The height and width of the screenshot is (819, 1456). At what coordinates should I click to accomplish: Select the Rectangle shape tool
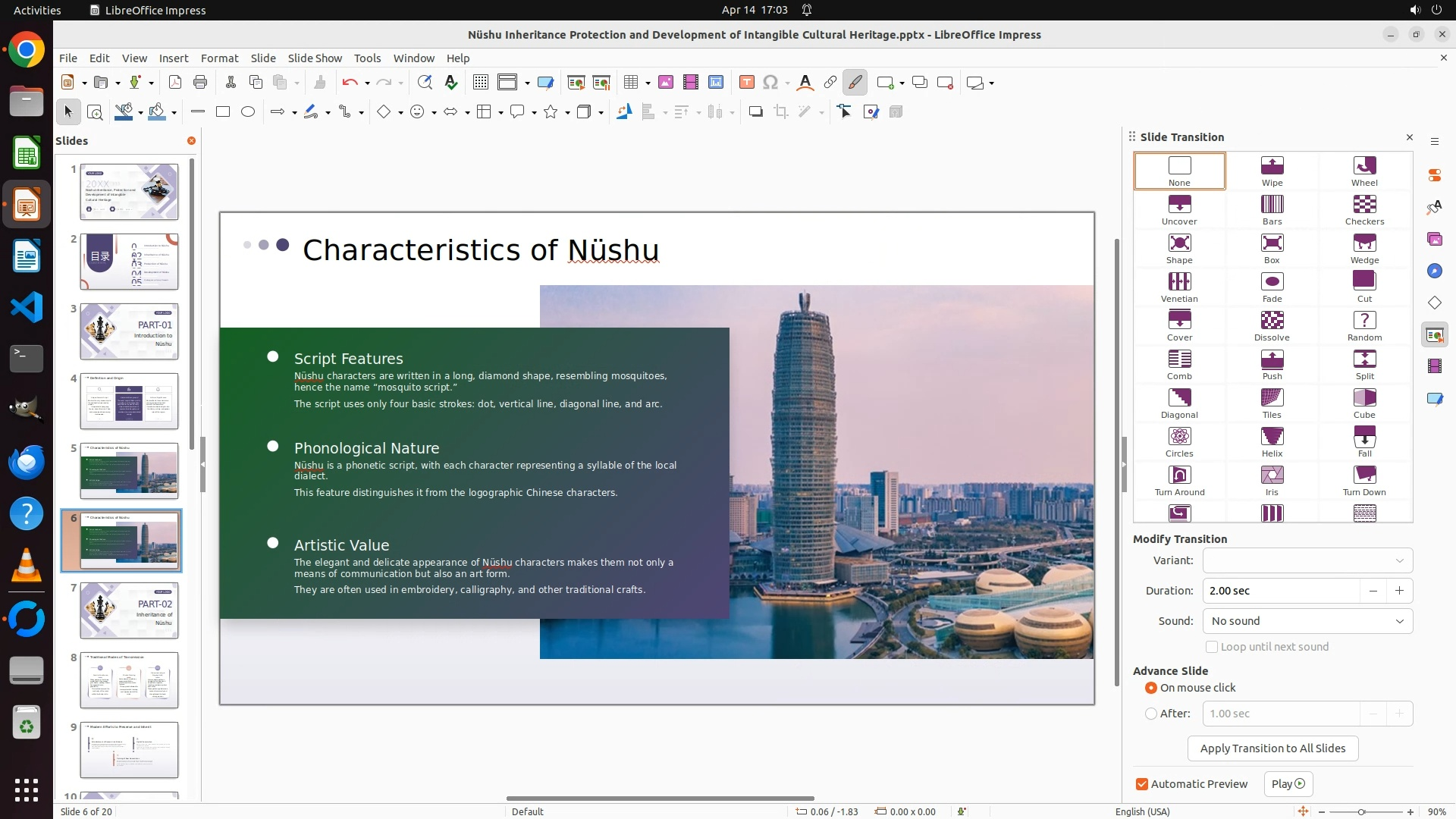(x=223, y=112)
